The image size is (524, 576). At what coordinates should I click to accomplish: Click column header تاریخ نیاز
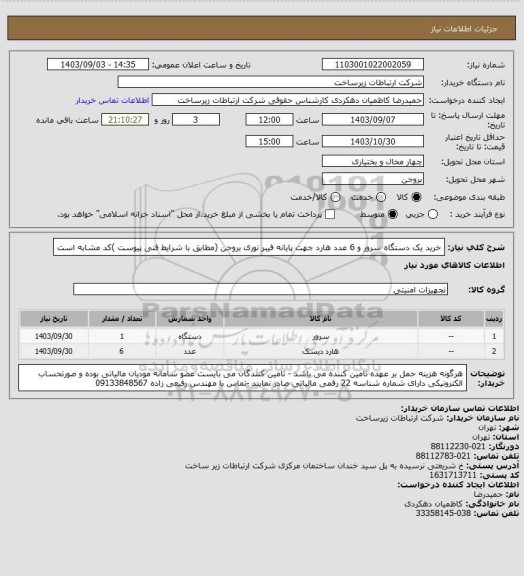(54, 318)
